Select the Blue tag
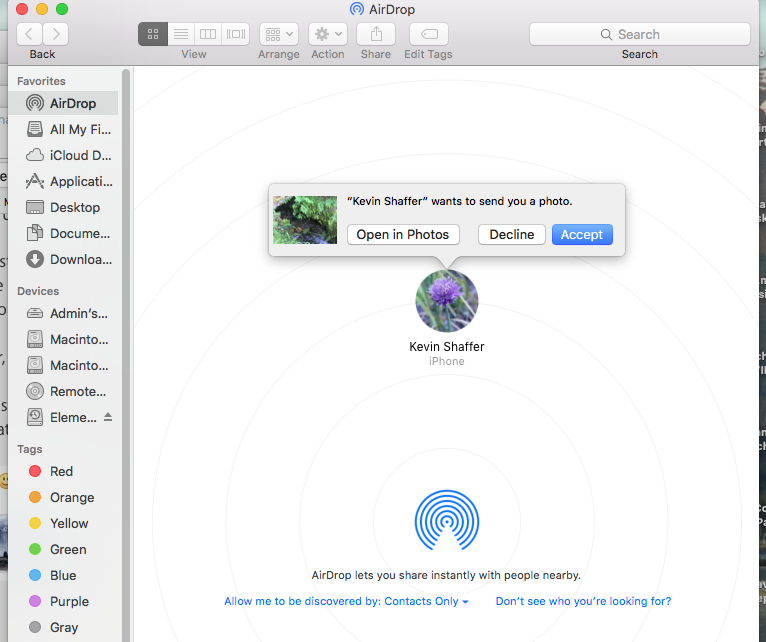 coord(52,575)
